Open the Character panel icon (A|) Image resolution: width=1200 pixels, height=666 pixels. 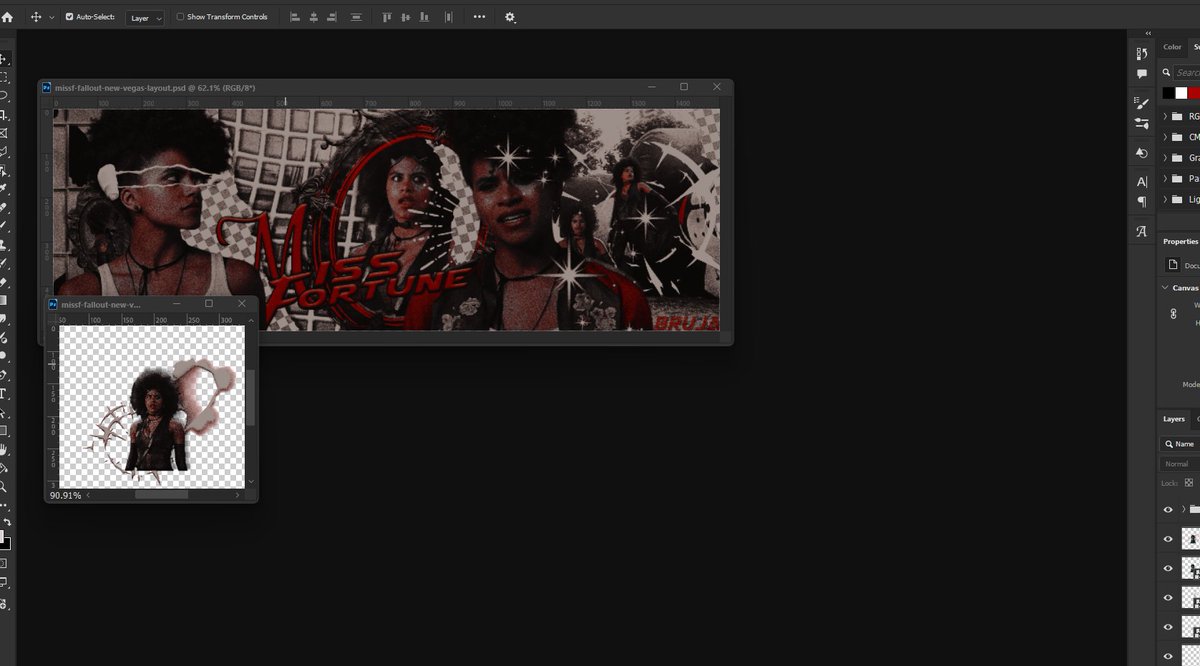tap(1142, 181)
